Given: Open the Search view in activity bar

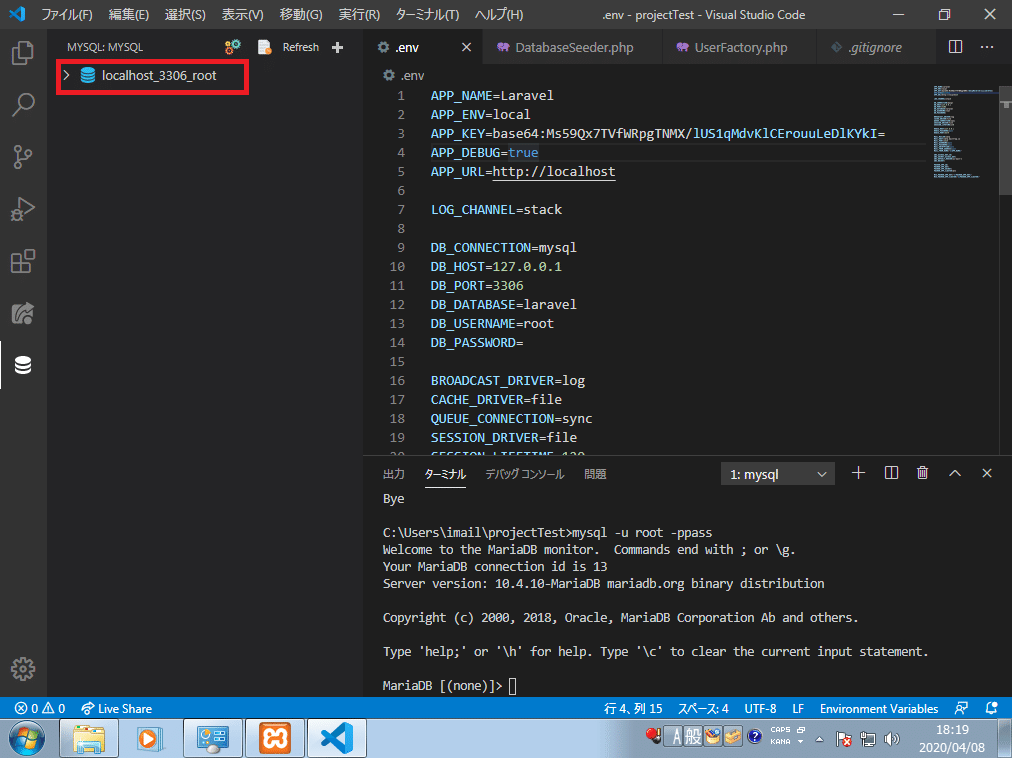Looking at the screenshot, I should click(x=23, y=105).
